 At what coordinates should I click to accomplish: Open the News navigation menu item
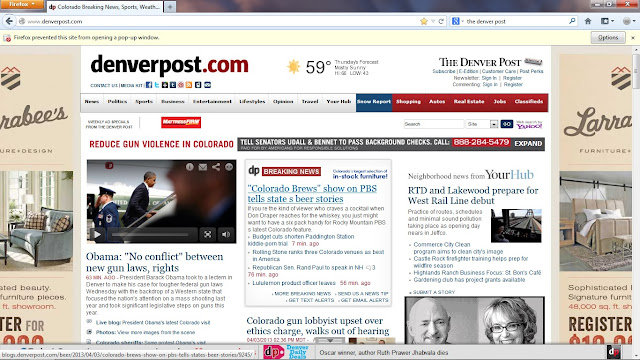pyautogui.click(x=91, y=102)
